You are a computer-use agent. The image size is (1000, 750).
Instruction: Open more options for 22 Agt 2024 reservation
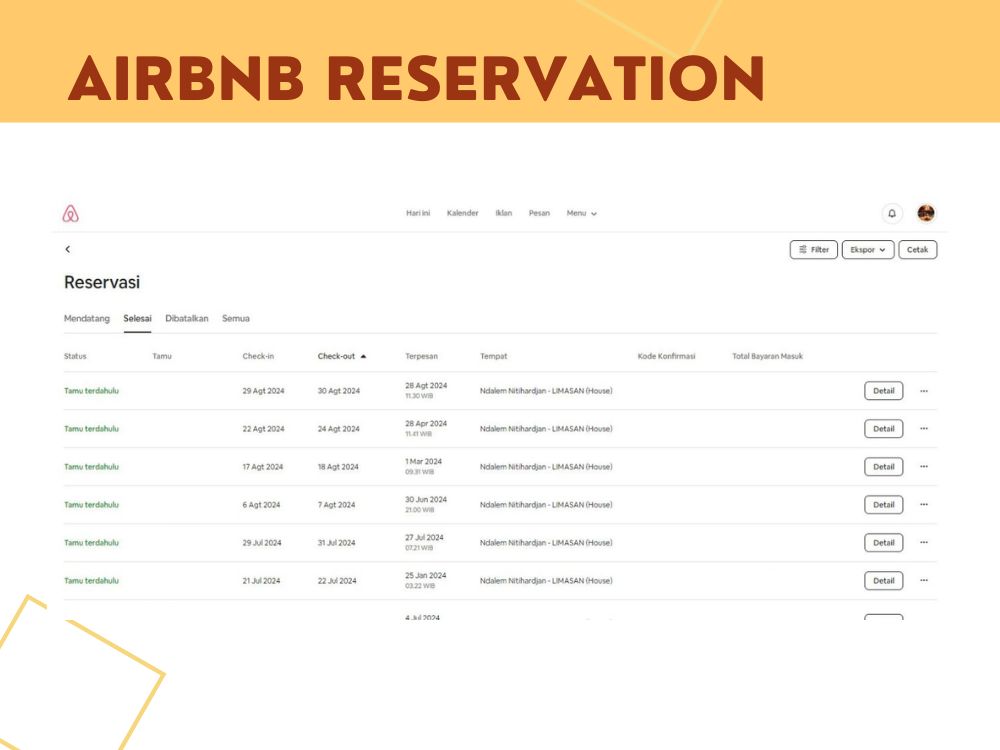tap(923, 429)
